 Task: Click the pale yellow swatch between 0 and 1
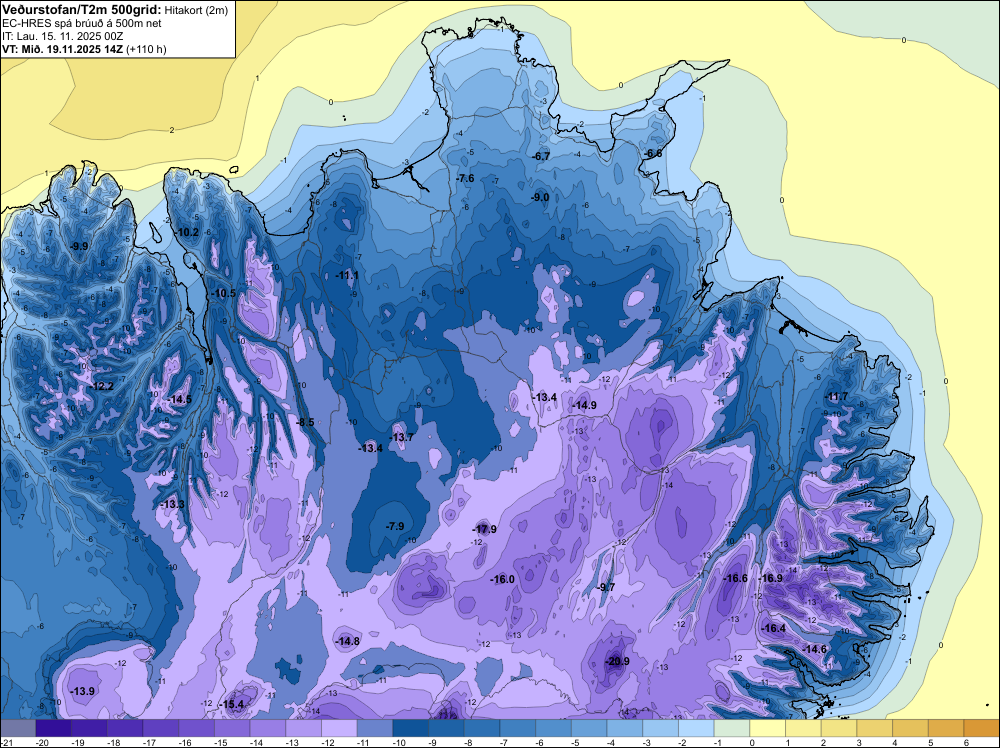coord(768,727)
